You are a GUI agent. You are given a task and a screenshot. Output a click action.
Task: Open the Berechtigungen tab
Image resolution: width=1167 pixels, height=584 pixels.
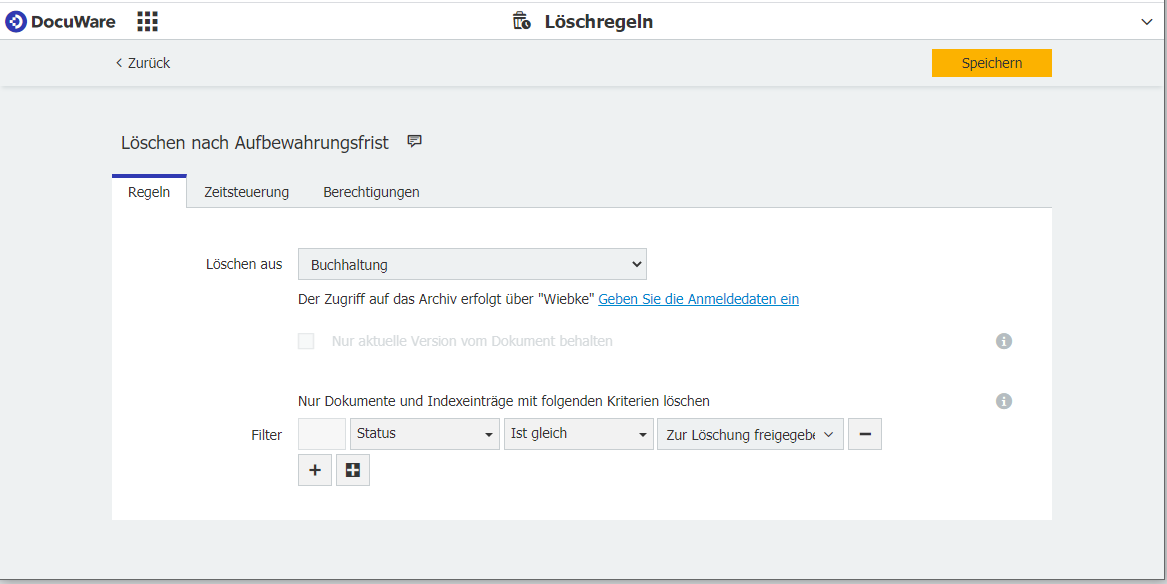(x=371, y=191)
